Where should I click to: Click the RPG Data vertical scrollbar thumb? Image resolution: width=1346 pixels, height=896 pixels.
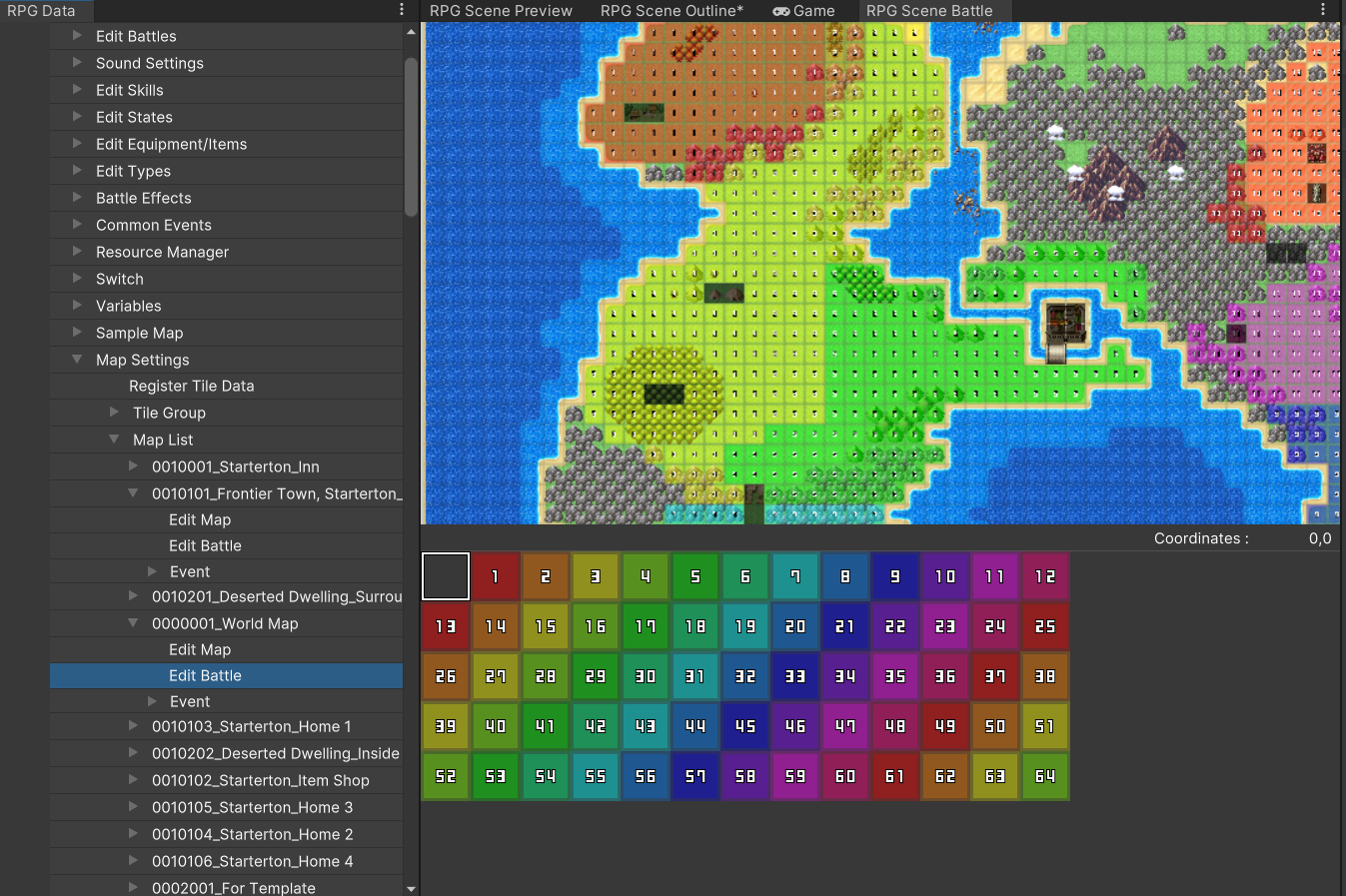[411, 136]
